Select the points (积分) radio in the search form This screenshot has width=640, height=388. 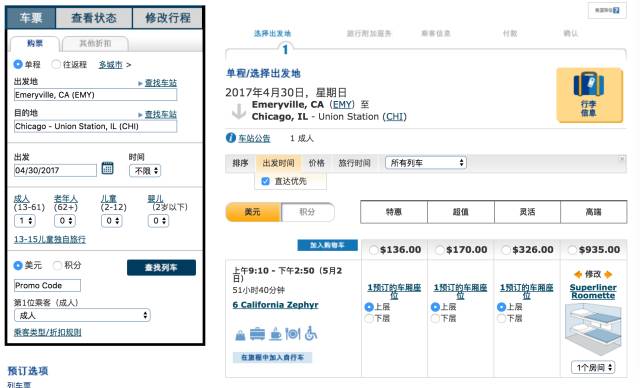[58, 265]
